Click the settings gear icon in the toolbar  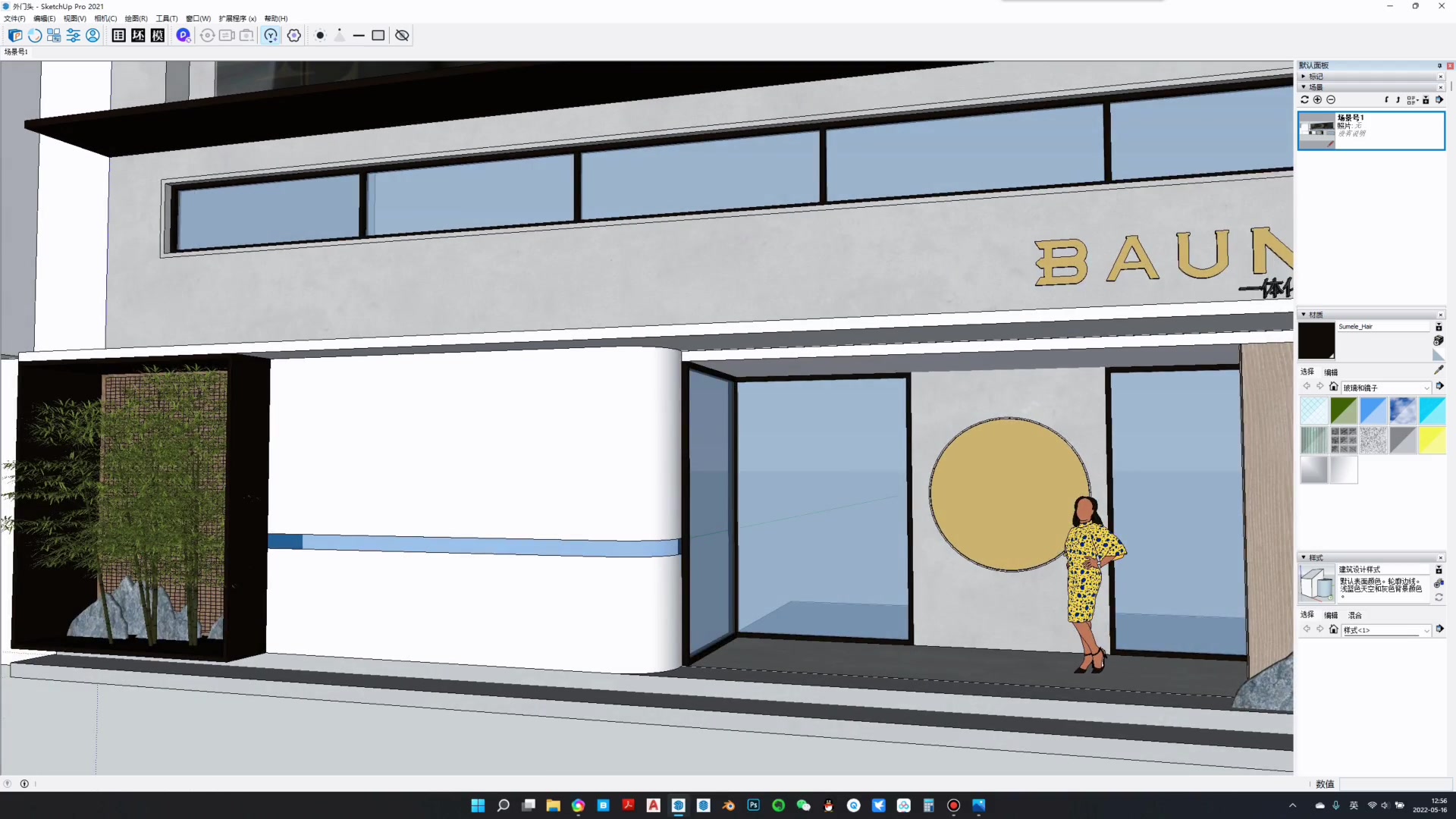click(294, 36)
